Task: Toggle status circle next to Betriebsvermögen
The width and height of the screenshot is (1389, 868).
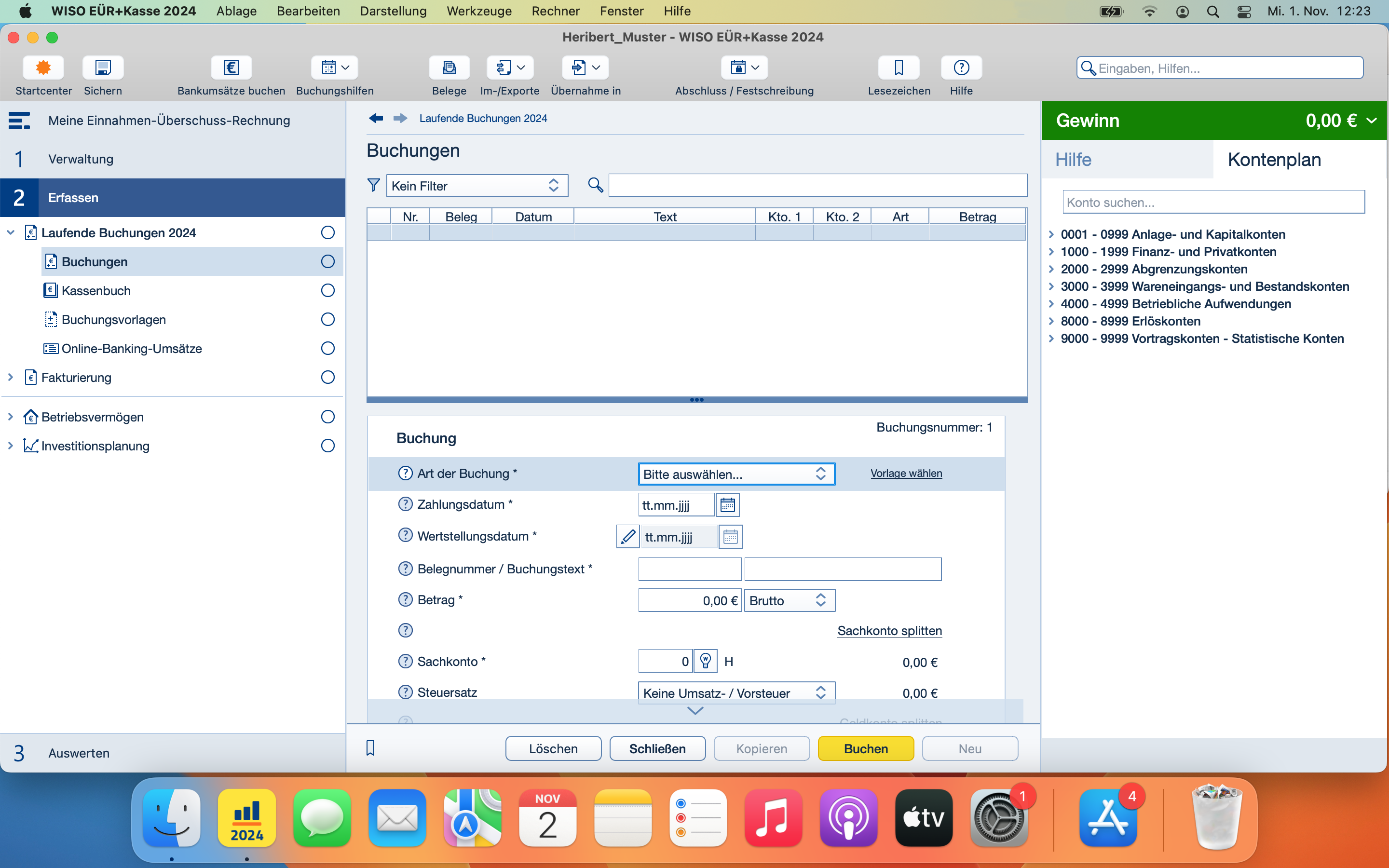Action: tap(328, 417)
